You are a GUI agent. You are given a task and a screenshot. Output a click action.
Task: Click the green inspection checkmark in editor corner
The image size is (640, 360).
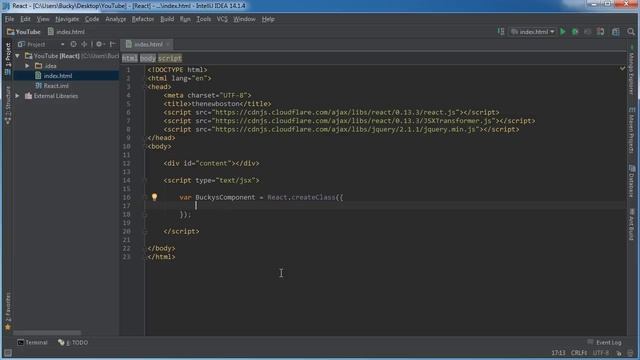click(x=622, y=69)
